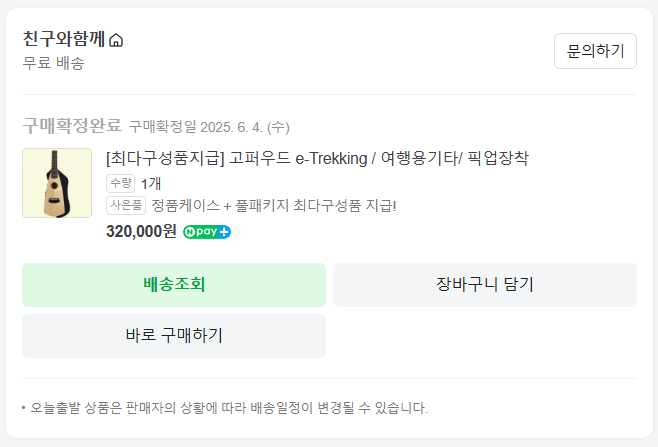Image resolution: width=658 pixels, height=447 pixels.
Task: Click the 1개 quantity value
Action: pos(151,183)
